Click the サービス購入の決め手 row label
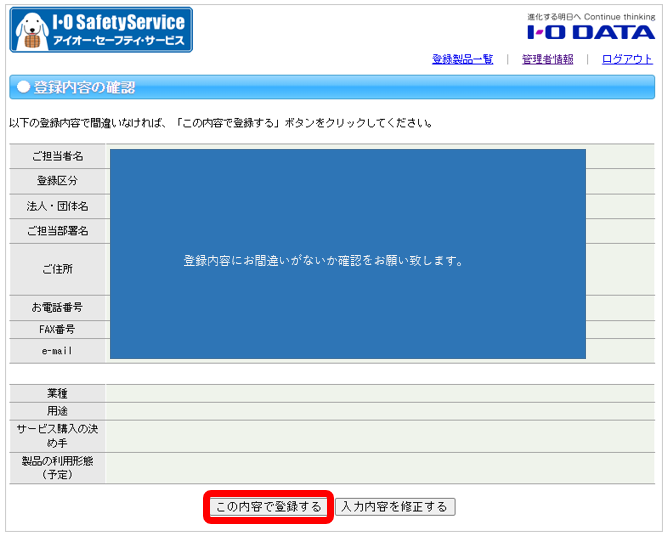Screen dimensions: 668x538 [x=57, y=435]
